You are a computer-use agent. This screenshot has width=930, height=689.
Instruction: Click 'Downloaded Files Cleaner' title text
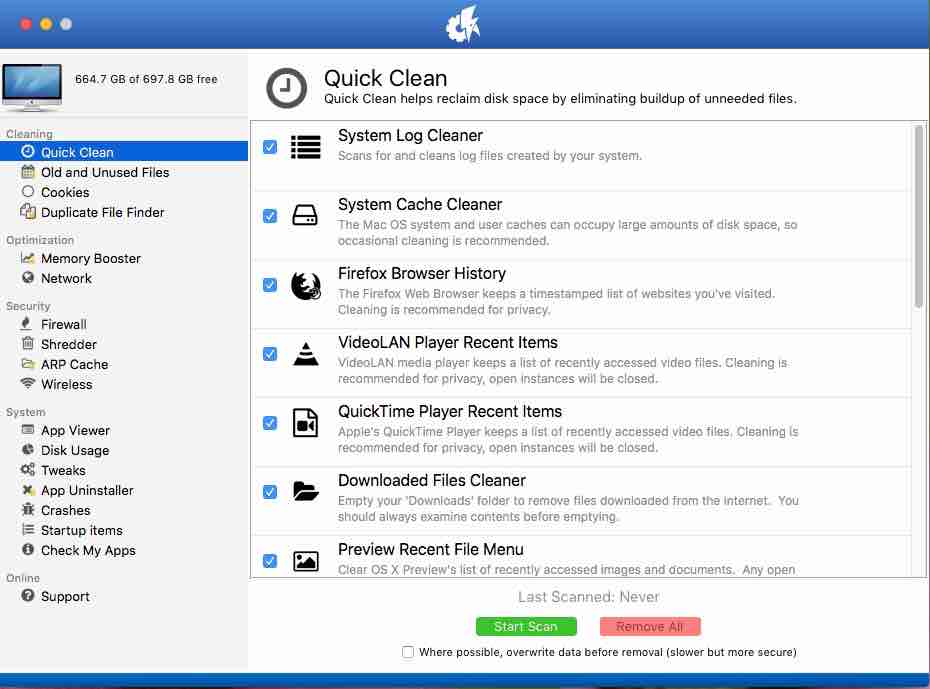click(x=432, y=480)
